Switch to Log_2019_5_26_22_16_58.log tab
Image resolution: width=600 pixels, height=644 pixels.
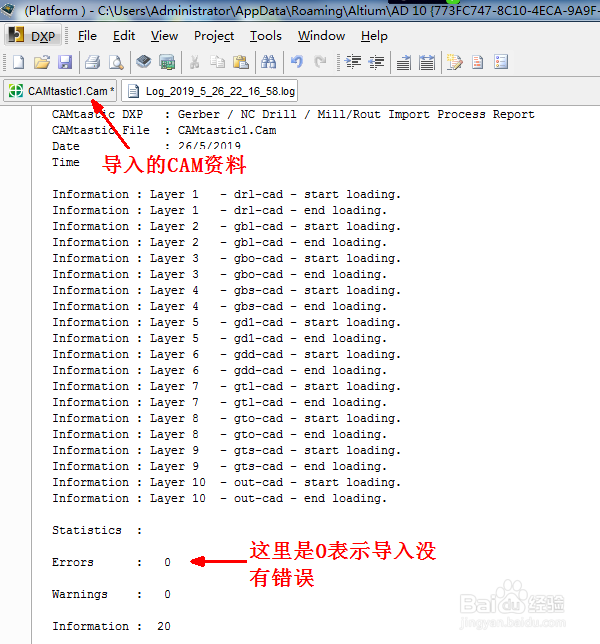[210, 91]
